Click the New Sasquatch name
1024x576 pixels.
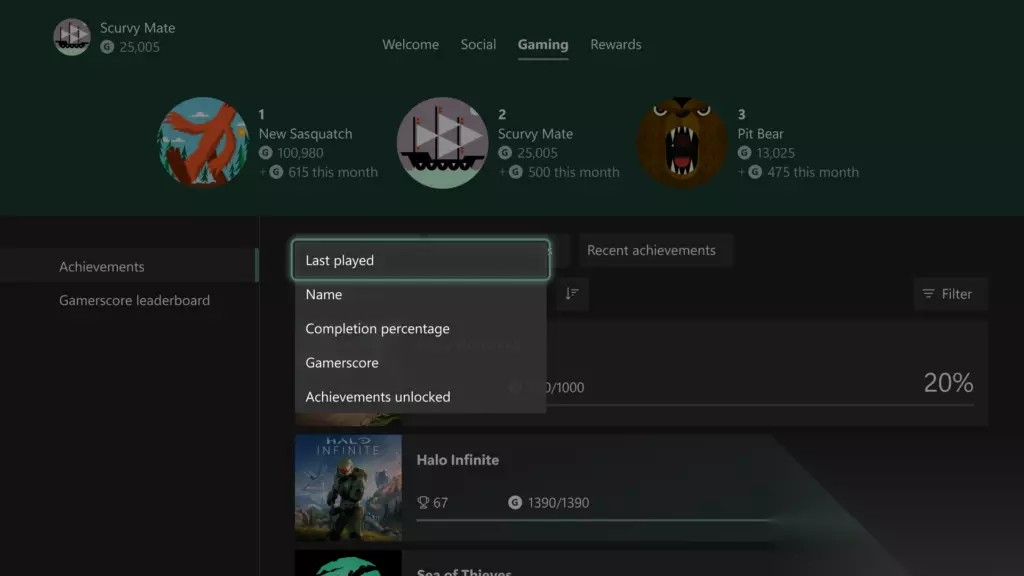coord(305,133)
